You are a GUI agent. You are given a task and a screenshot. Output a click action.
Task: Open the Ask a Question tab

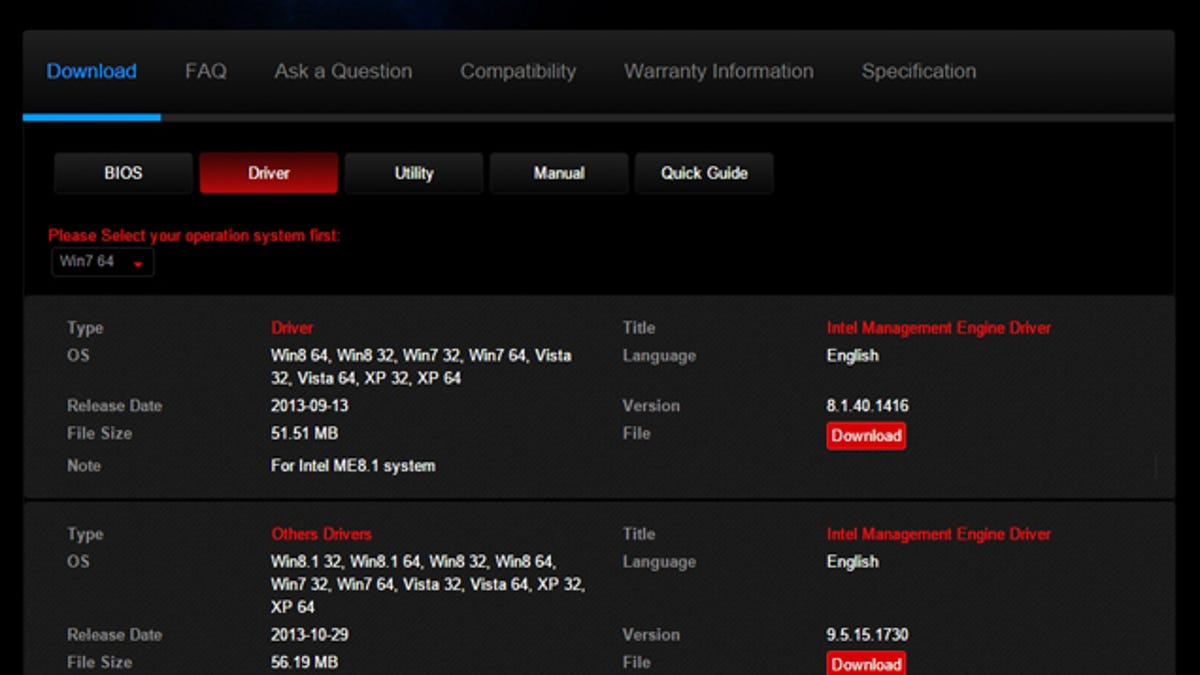pos(343,71)
